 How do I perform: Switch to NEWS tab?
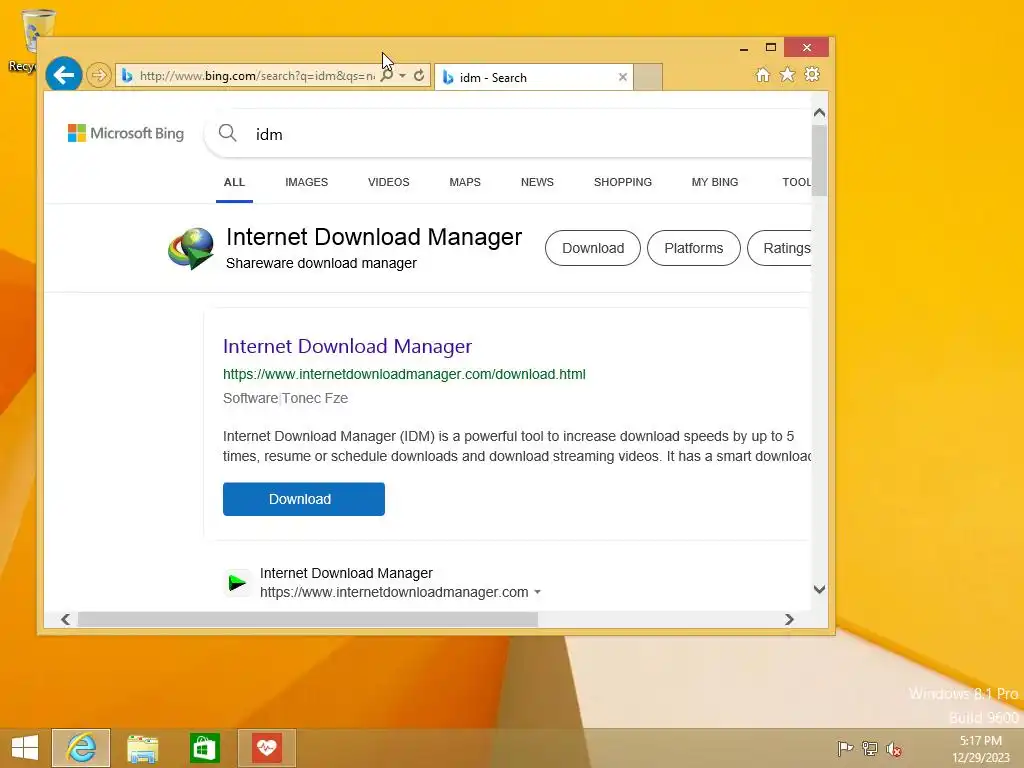pos(537,182)
